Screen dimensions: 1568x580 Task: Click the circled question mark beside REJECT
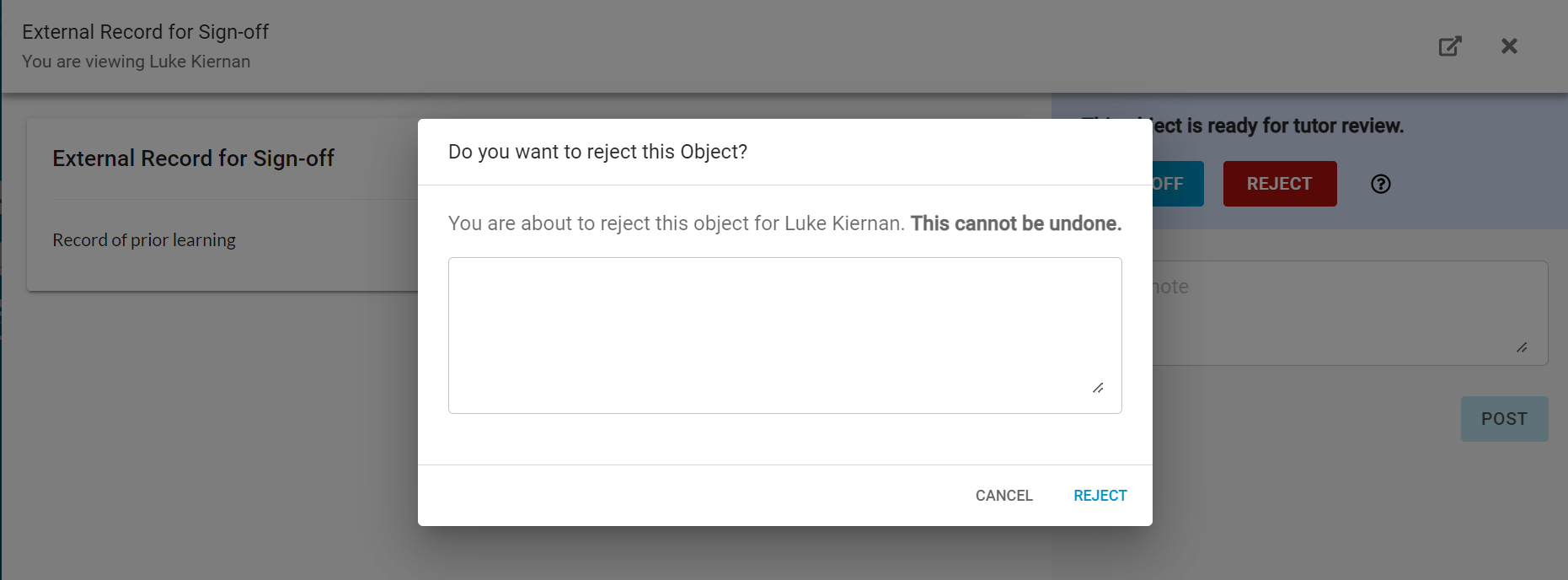(1380, 184)
